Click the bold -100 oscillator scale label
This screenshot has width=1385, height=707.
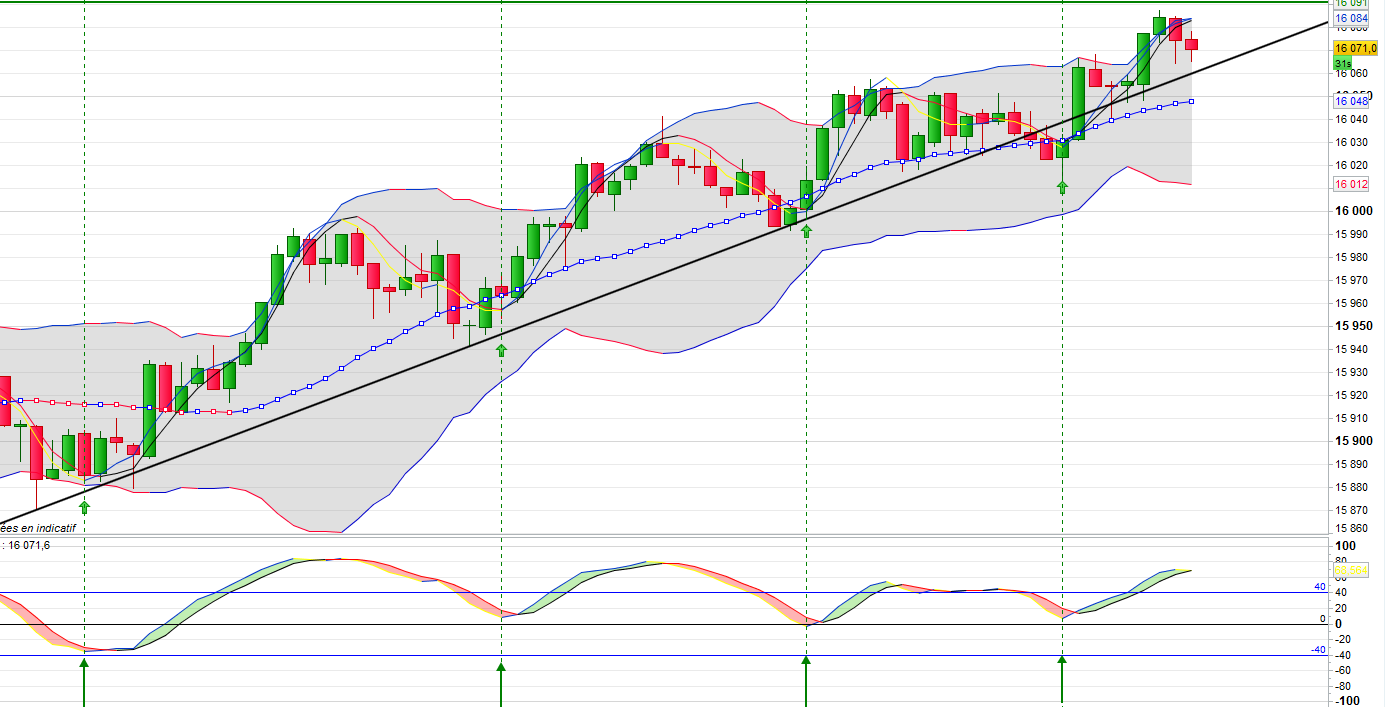point(1347,701)
